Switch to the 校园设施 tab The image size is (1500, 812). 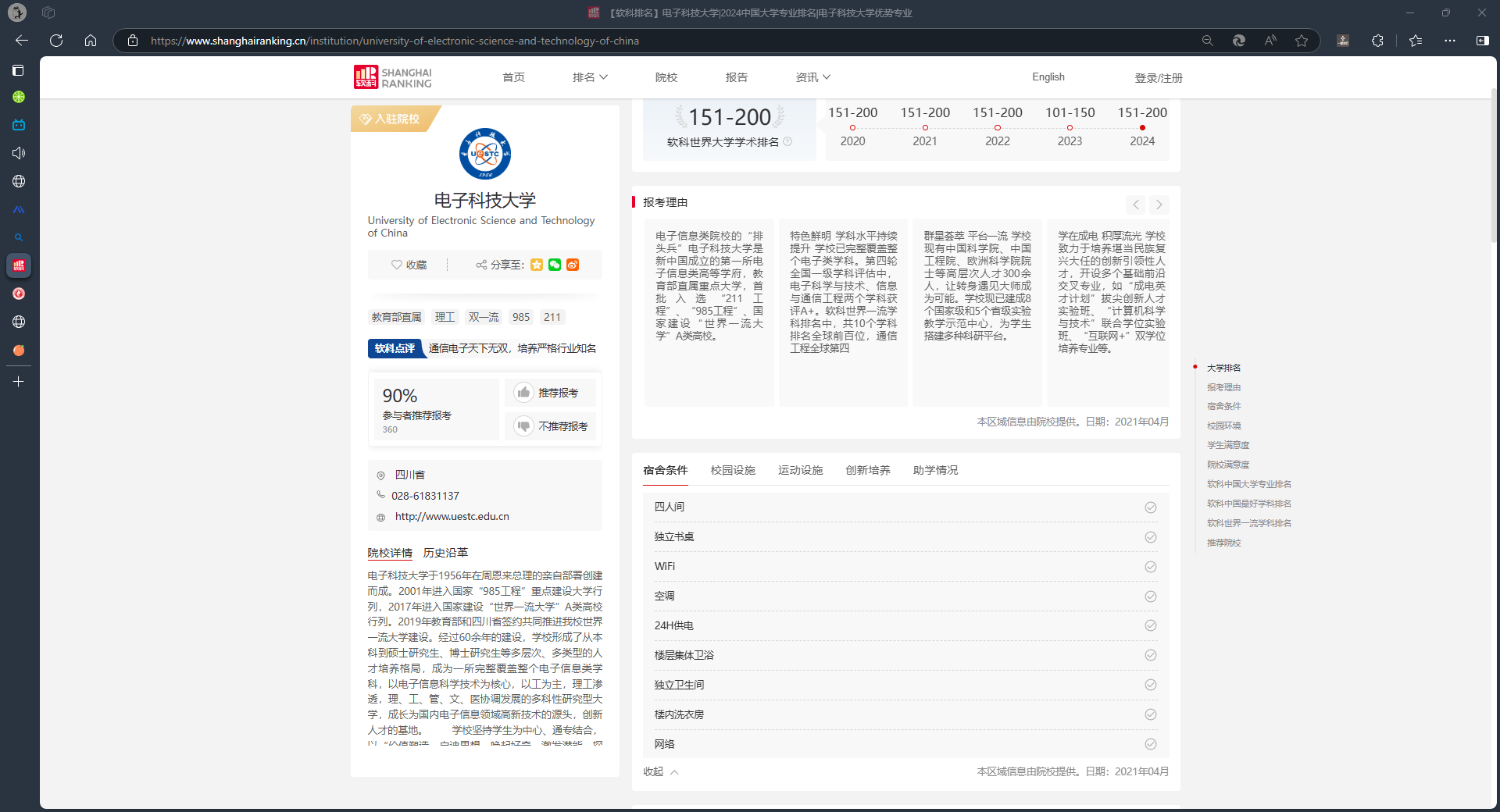tap(733, 470)
